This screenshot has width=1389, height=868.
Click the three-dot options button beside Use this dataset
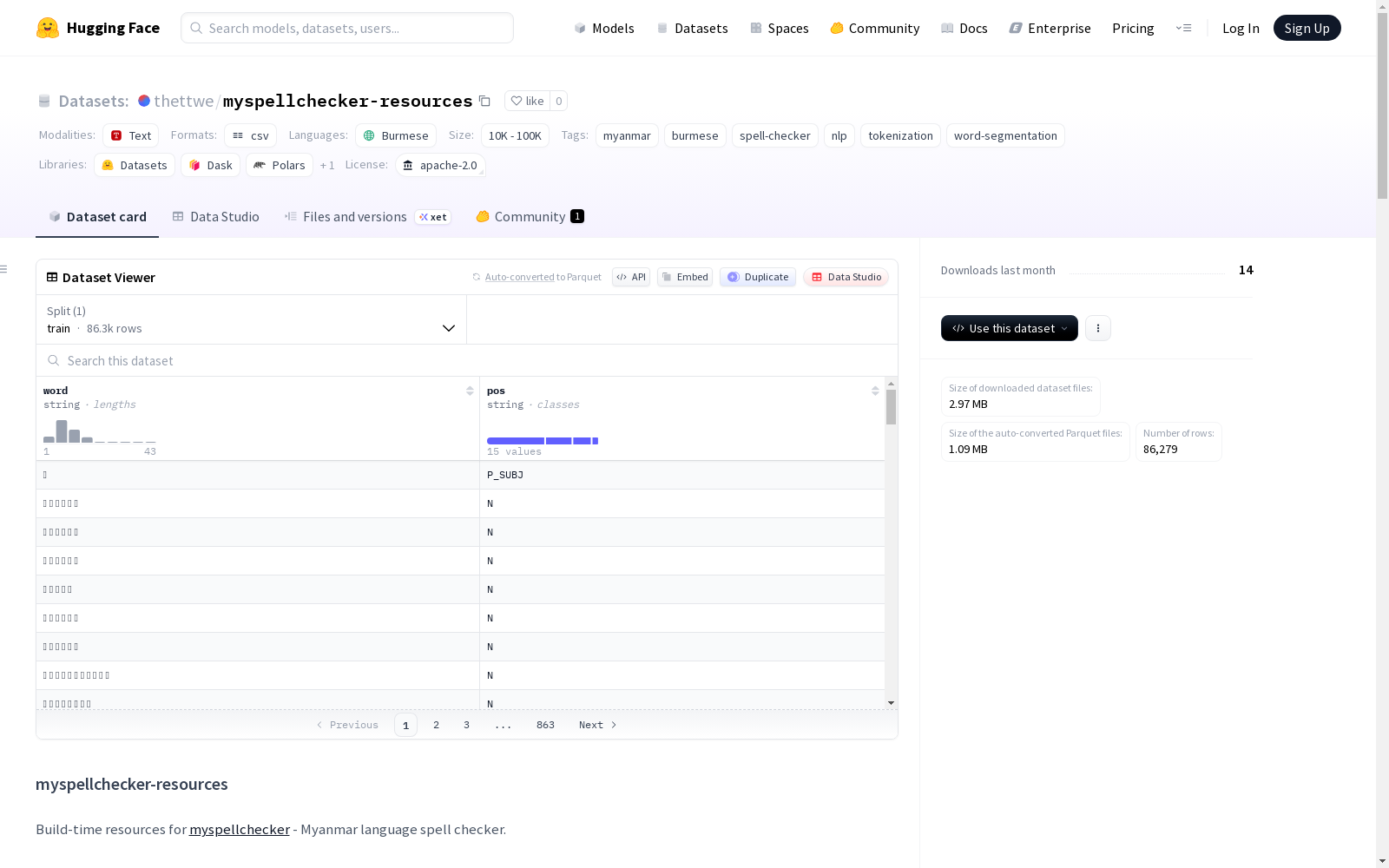click(1098, 328)
